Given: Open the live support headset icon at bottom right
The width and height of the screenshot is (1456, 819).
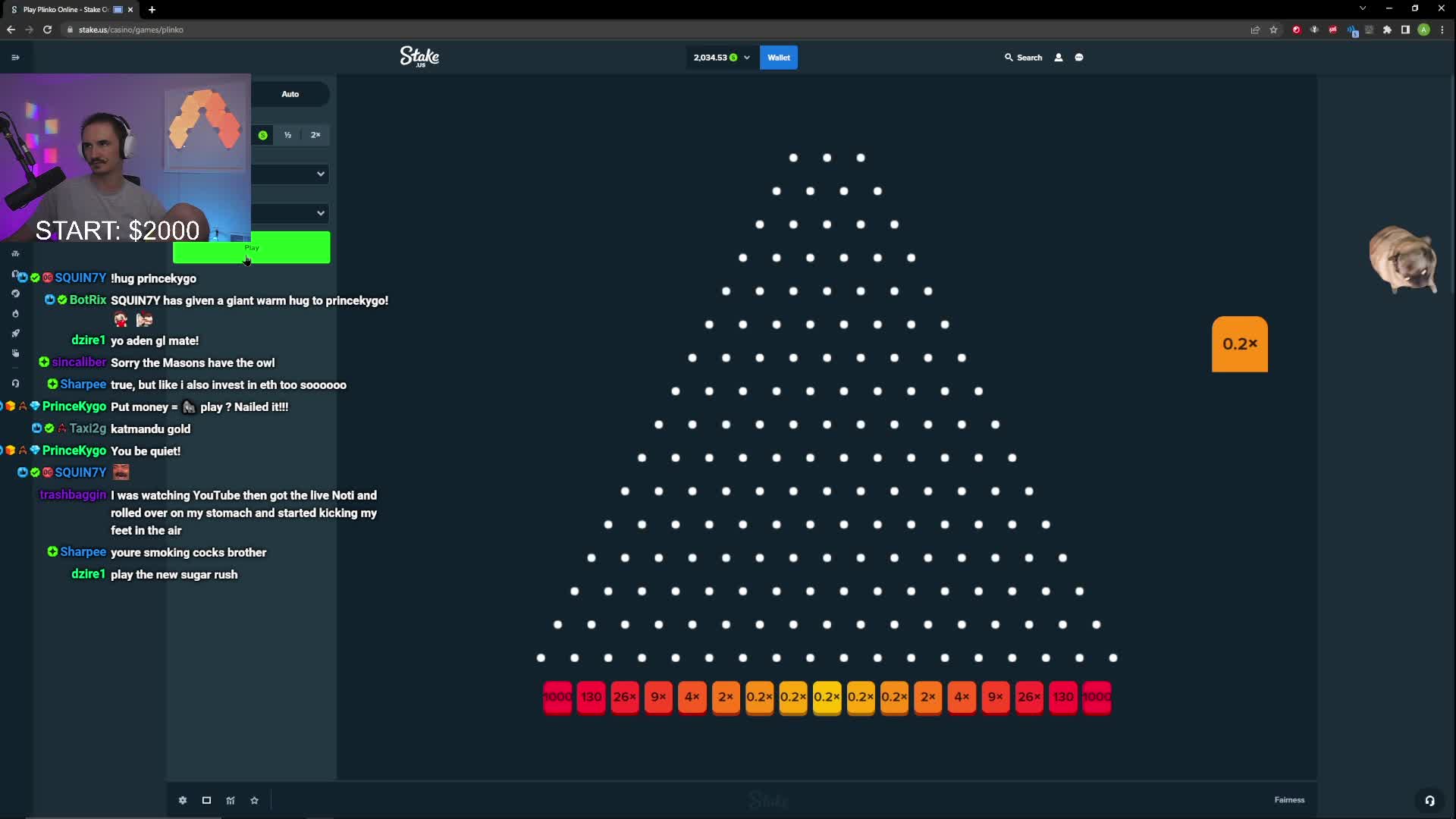Looking at the screenshot, I should coord(1429,800).
